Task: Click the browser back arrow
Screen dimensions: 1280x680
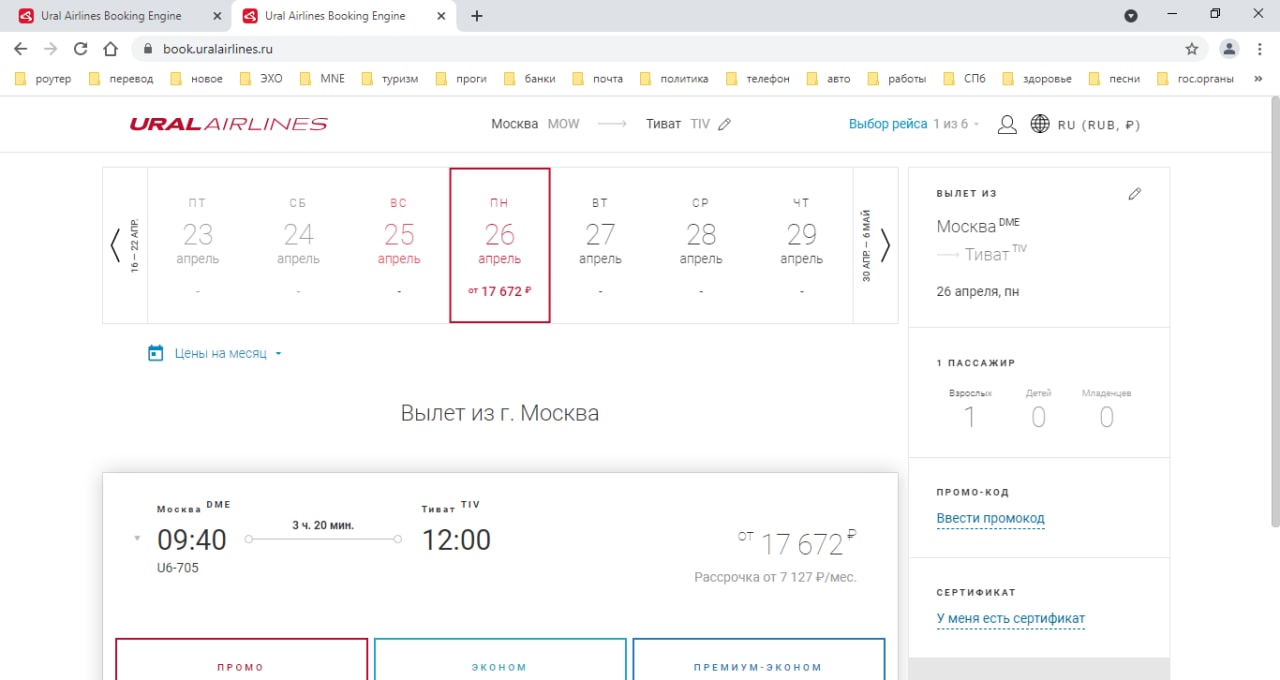Action: click(x=21, y=48)
